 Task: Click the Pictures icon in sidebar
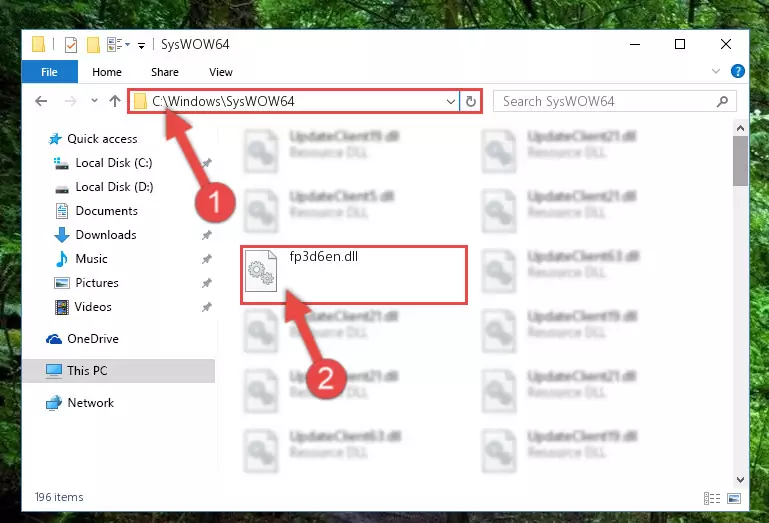(62, 283)
